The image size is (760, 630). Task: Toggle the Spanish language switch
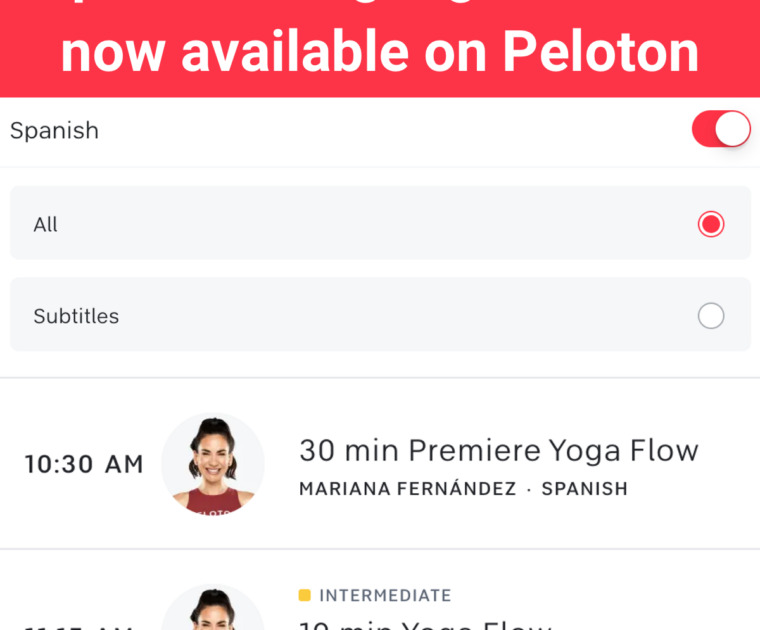[721, 130]
